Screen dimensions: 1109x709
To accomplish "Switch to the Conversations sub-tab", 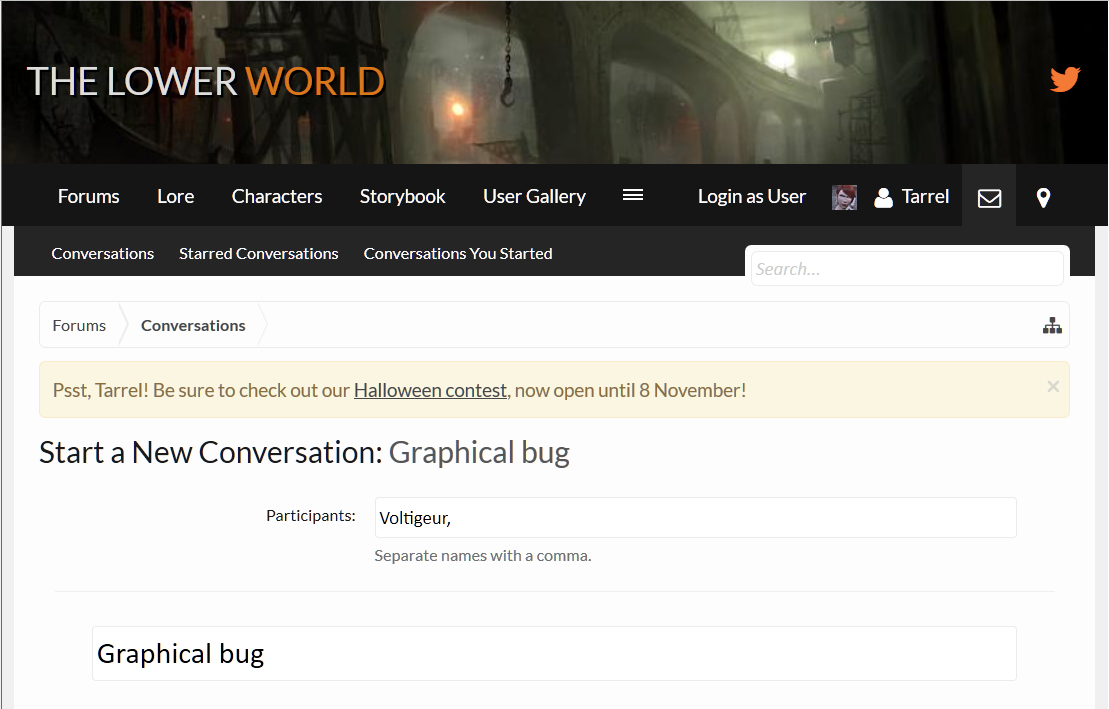I will click(x=103, y=253).
